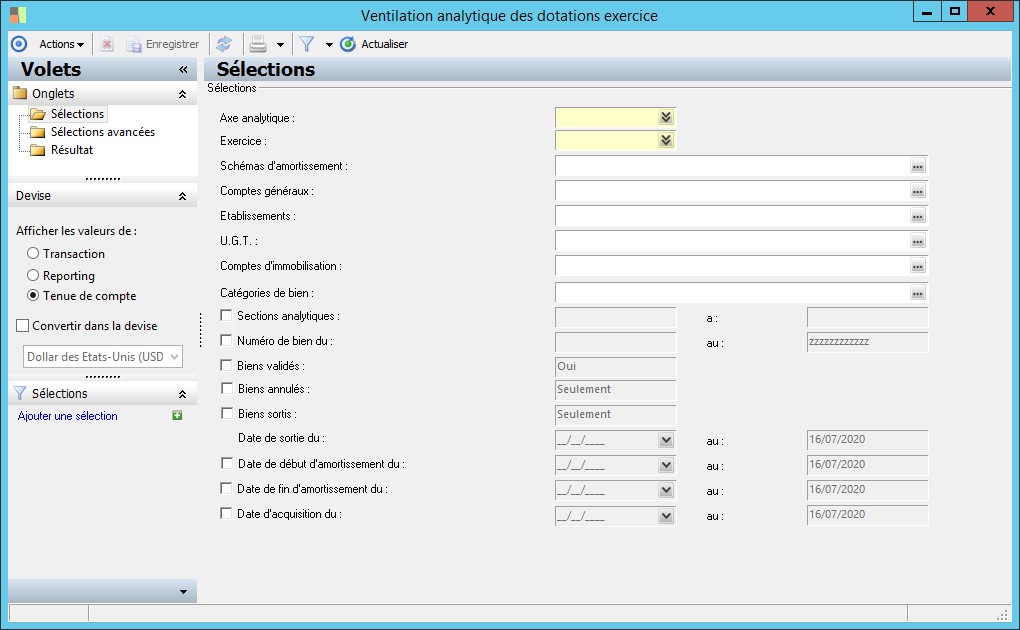Viewport: 1020px width, 630px height.
Task: Click green plus icon to add selection
Action: [x=177, y=416]
